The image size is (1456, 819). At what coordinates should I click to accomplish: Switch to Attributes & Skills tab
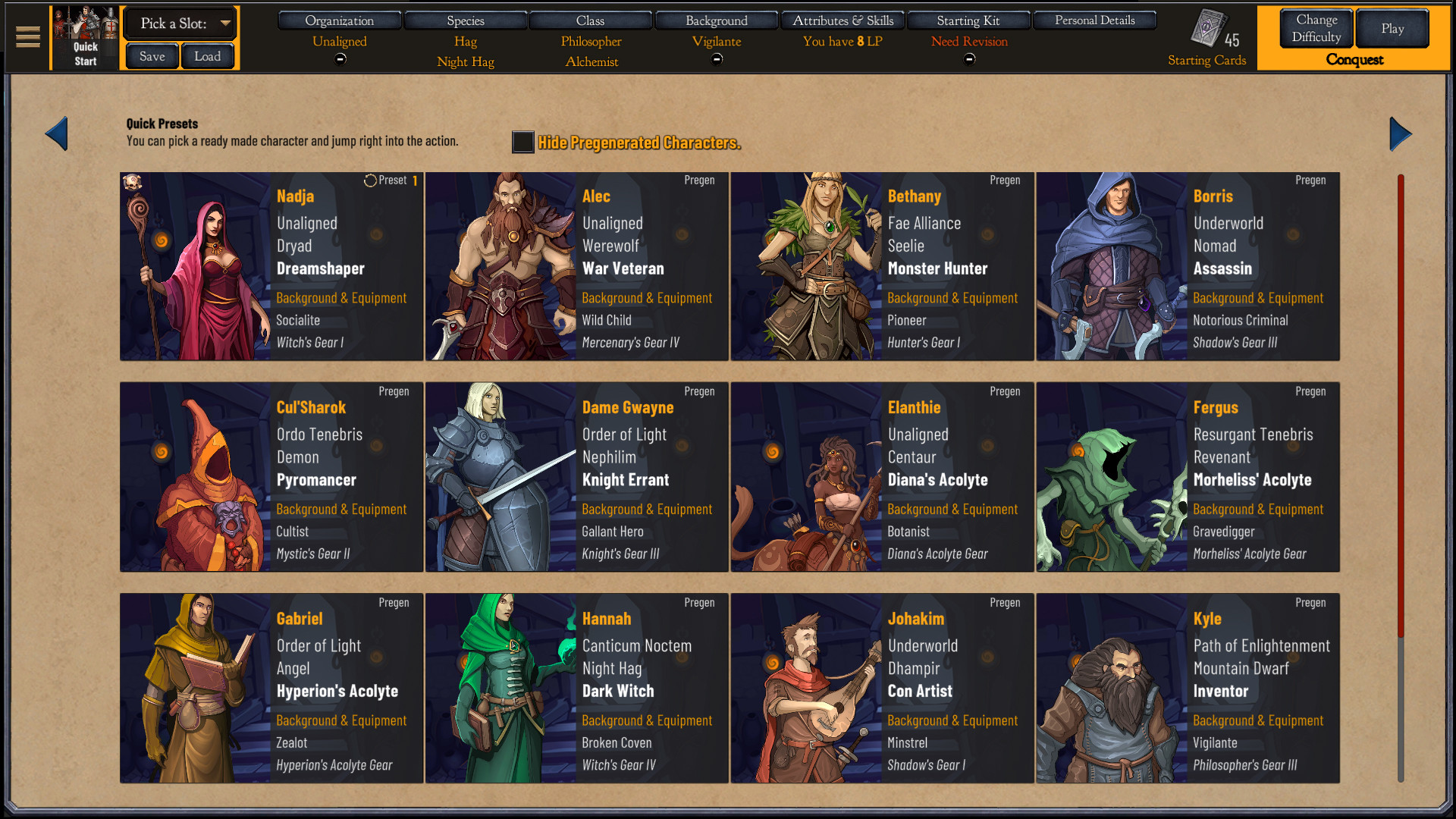point(843,20)
